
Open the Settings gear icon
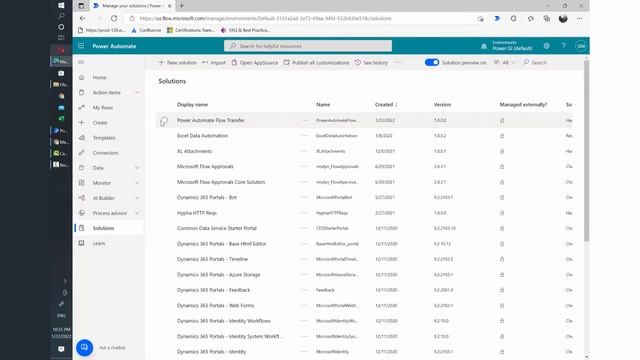click(x=547, y=46)
